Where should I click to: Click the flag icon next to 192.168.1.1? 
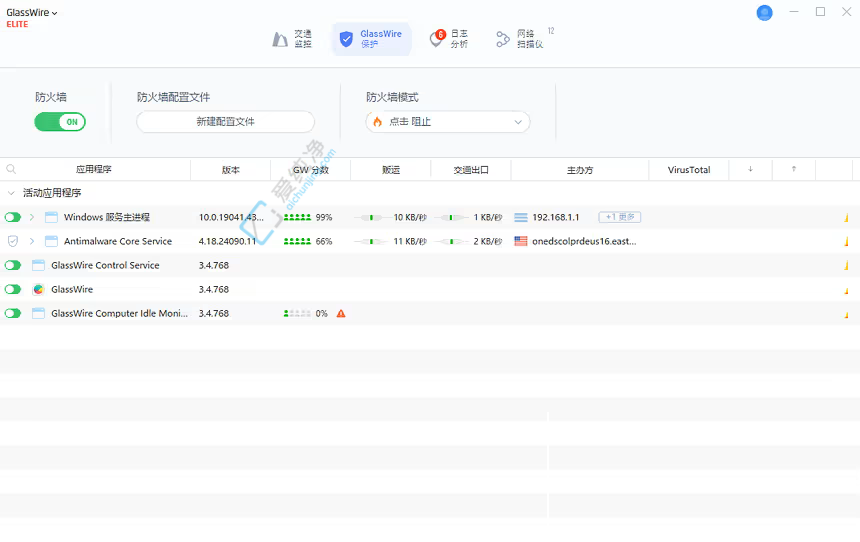click(x=520, y=218)
